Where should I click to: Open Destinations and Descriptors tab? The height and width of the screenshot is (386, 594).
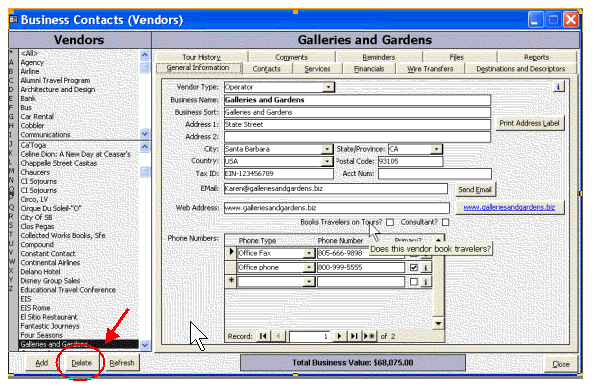coord(521,69)
